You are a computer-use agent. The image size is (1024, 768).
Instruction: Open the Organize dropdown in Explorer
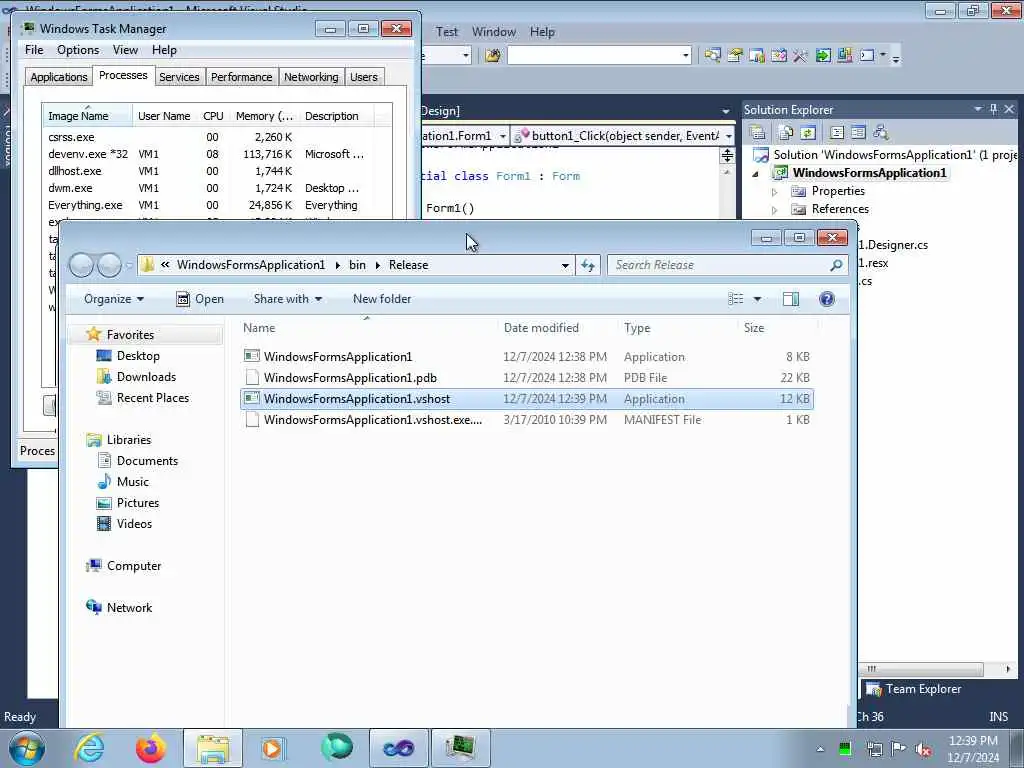[x=114, y=299]
